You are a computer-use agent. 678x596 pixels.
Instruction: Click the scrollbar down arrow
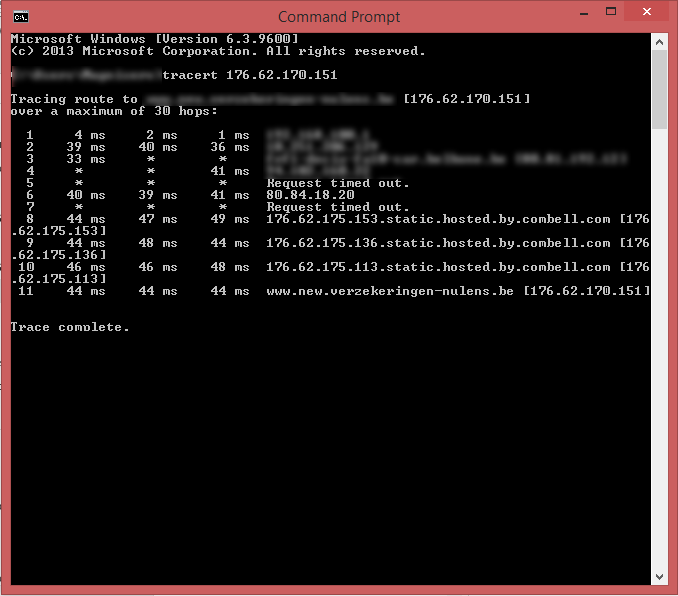659,577
